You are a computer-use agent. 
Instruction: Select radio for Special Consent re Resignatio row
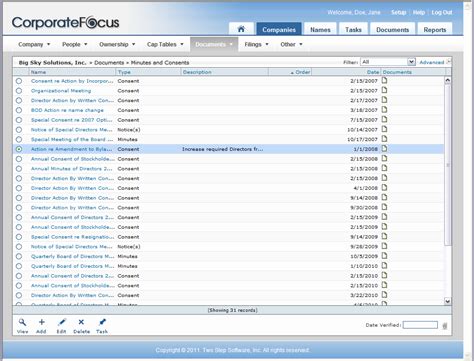click(19, 237)
